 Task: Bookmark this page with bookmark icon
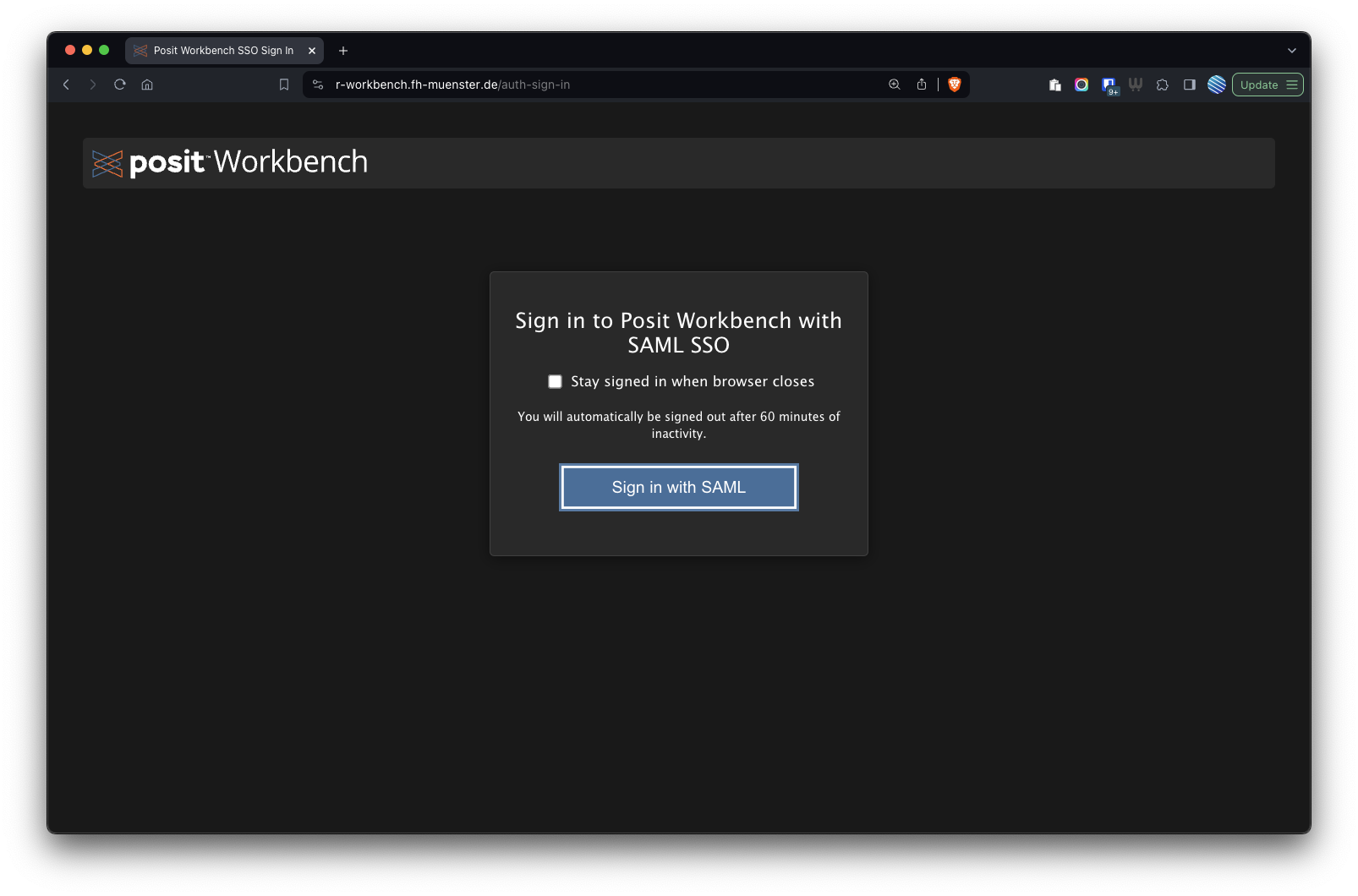[x=284, y=85]
